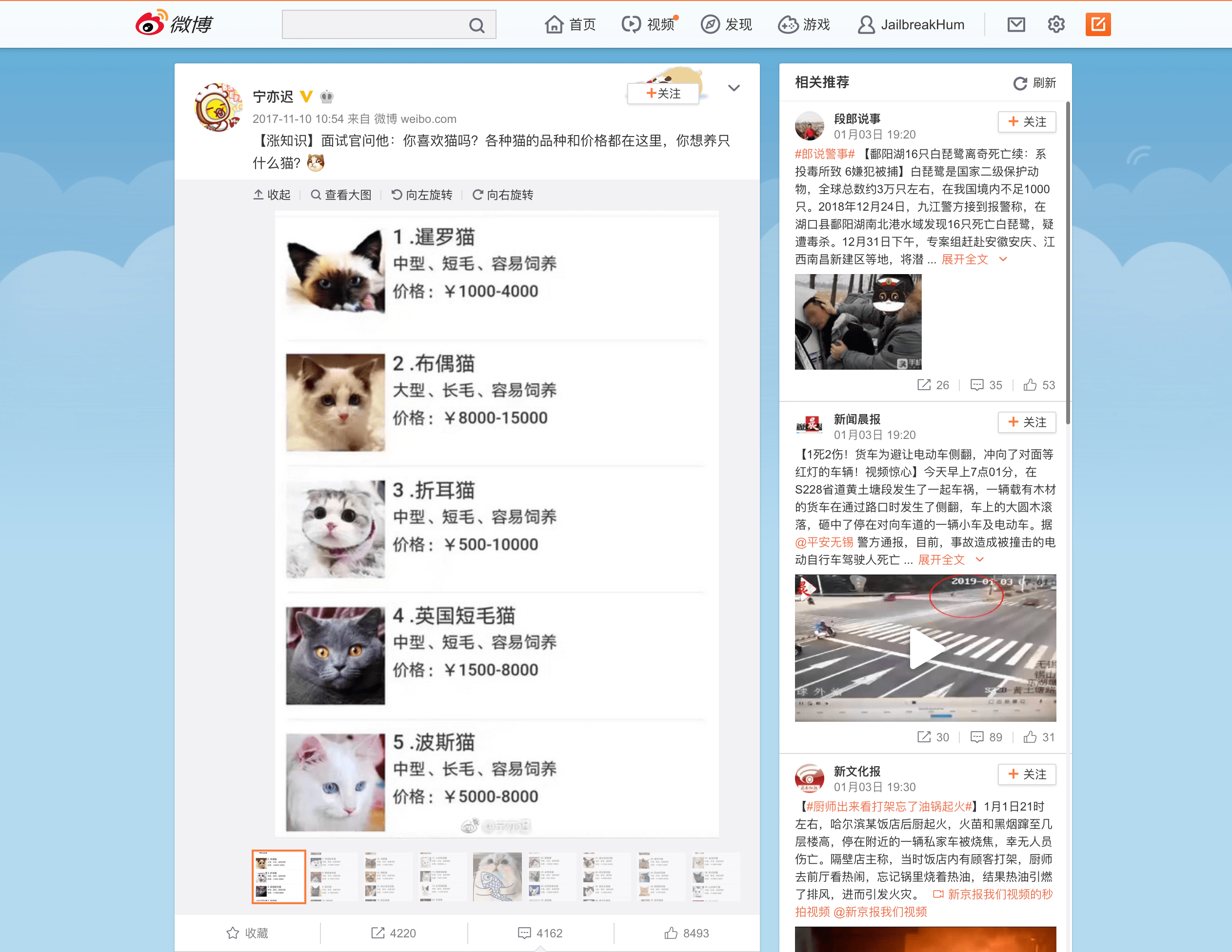Screen dimensions: 1232x952
Task: Rotate image left with 向左旋转
Action: tap(422, 195)
